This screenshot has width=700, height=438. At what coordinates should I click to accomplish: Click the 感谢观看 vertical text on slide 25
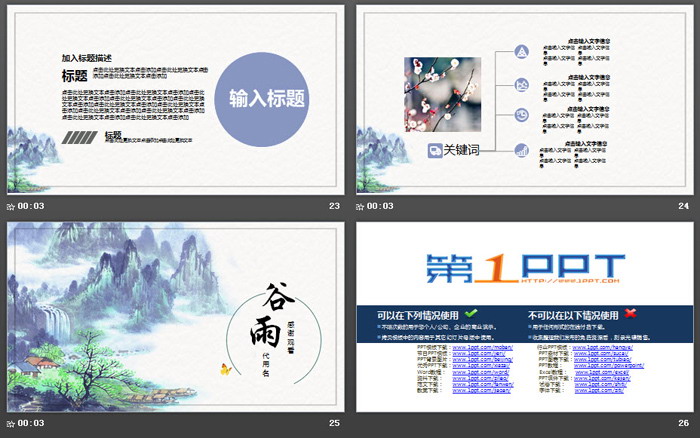click(x=291, y=337)
